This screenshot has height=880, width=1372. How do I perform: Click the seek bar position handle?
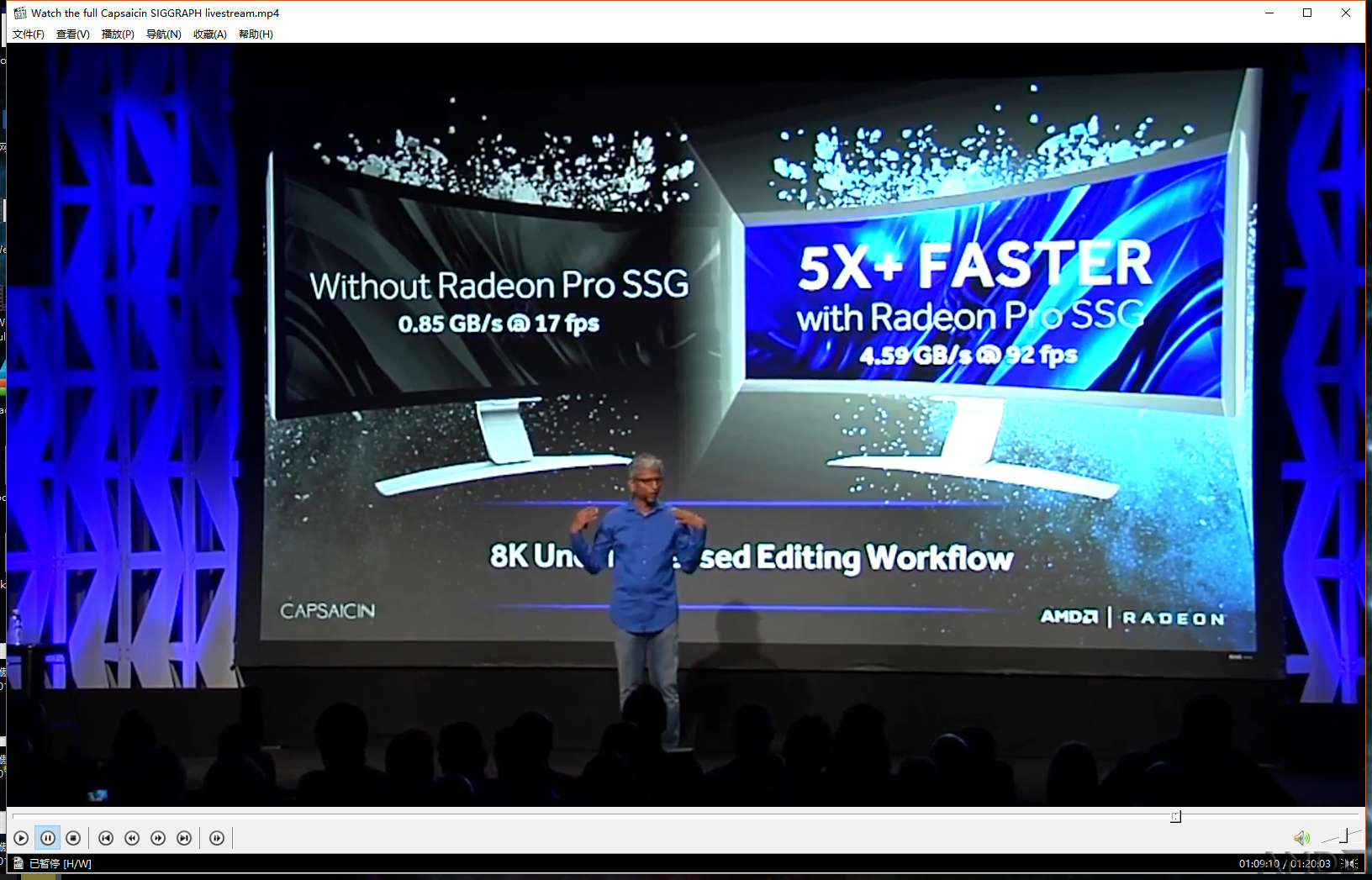[1175, 816]
